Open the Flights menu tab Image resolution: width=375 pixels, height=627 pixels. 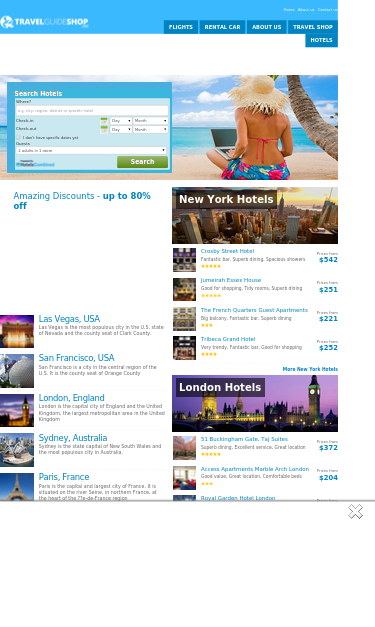[x=181, y=27]
